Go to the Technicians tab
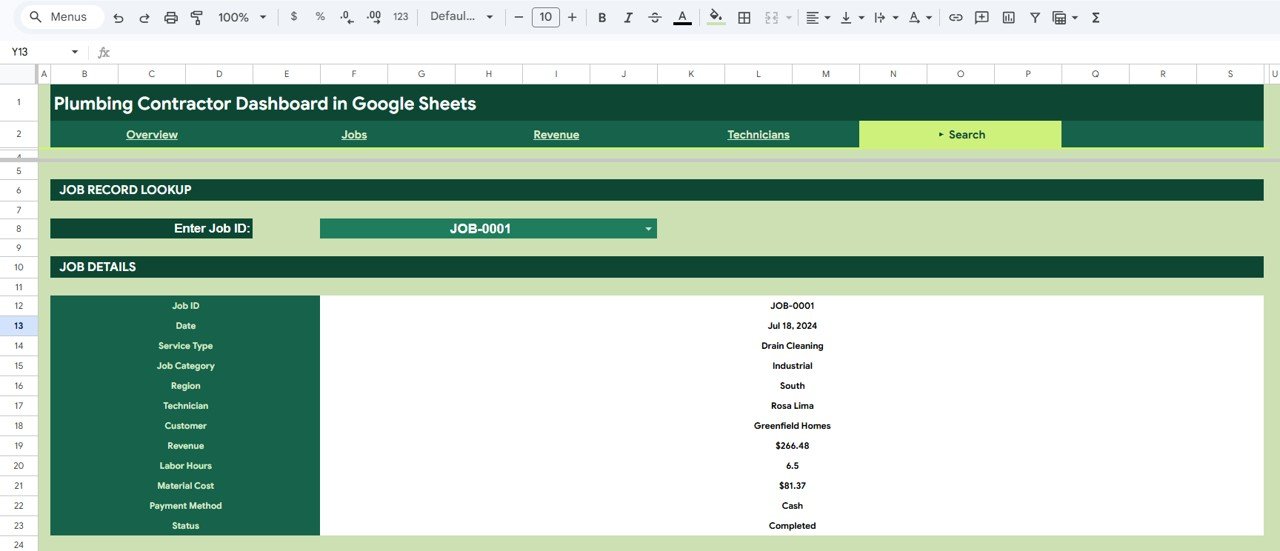This screenshot has height=551, width=1280. [758, 135]
